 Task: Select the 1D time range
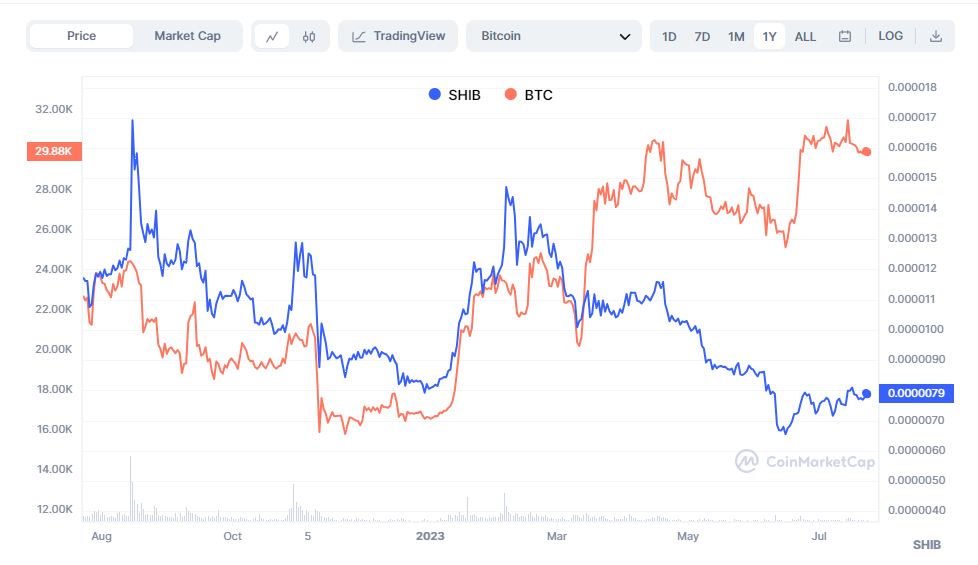click(669, 36)
